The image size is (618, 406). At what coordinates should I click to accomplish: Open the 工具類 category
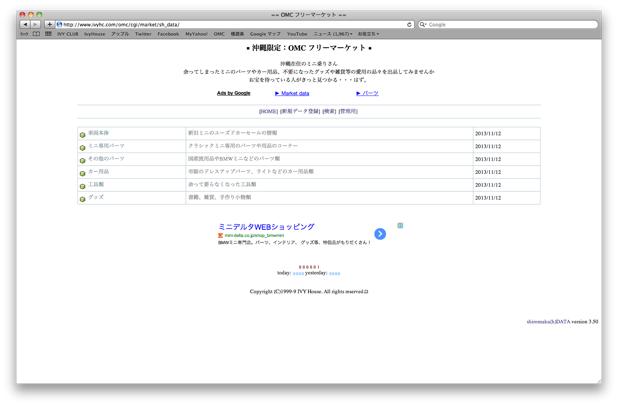96,184
